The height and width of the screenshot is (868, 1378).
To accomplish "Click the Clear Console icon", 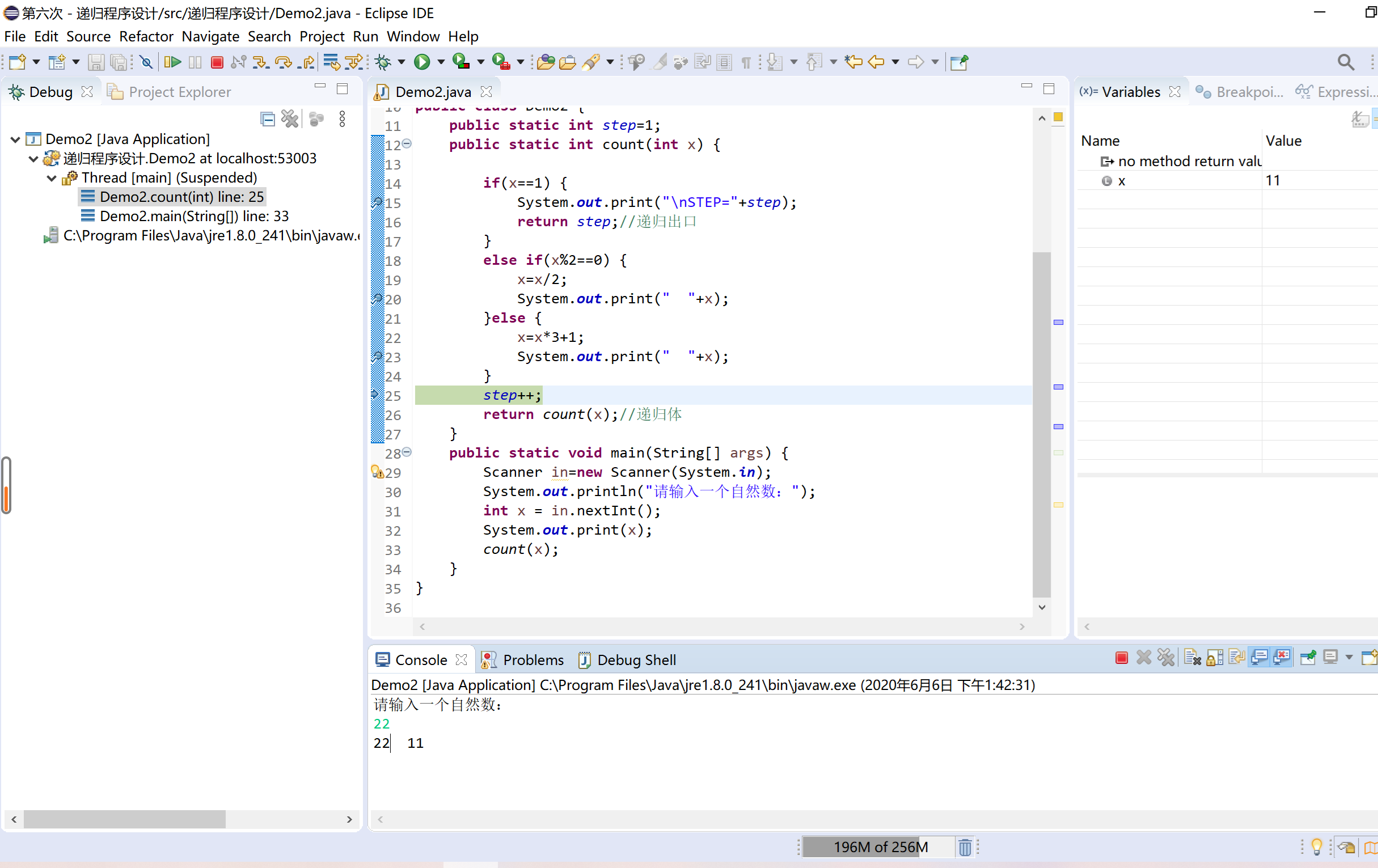I will [1192, 658].
